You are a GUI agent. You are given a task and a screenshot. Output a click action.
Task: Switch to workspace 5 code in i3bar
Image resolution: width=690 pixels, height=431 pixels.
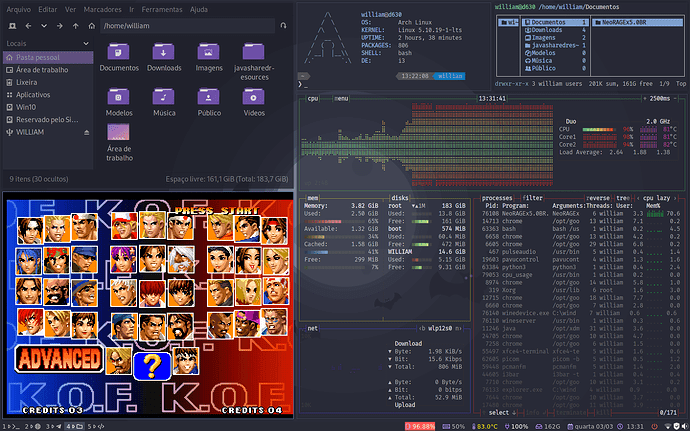pos(95,426)
